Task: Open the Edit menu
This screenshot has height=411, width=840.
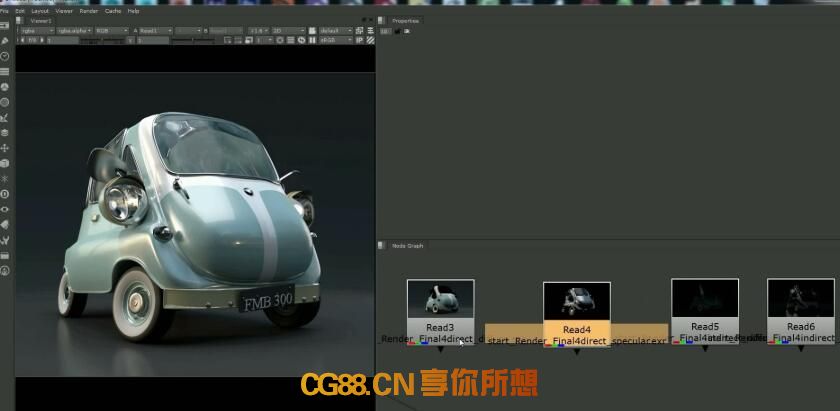Action: pyautogui.click(x=20, y=11)
